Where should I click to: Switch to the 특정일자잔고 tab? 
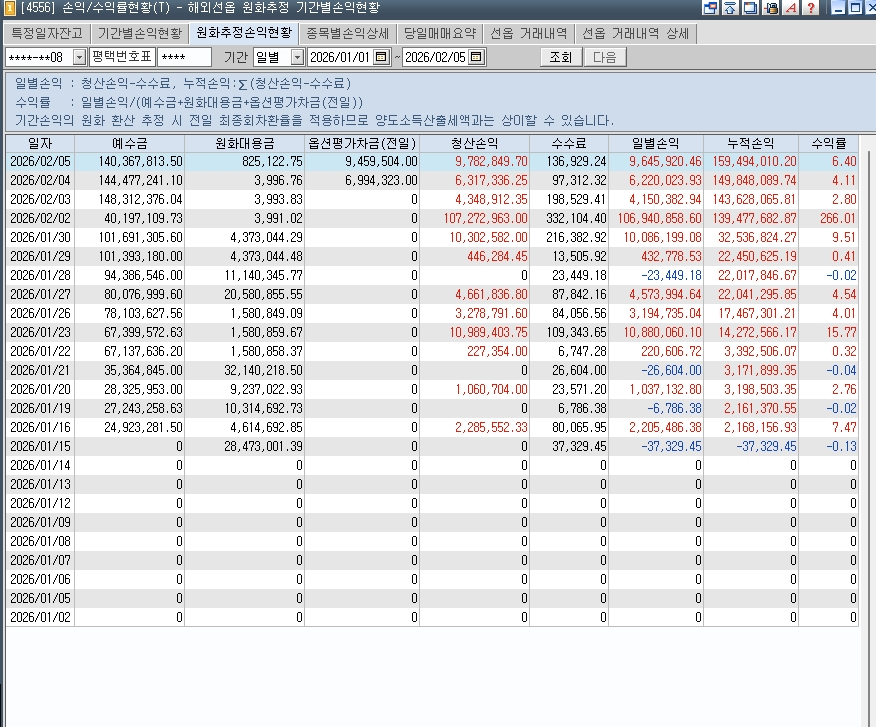pos(47,34)
